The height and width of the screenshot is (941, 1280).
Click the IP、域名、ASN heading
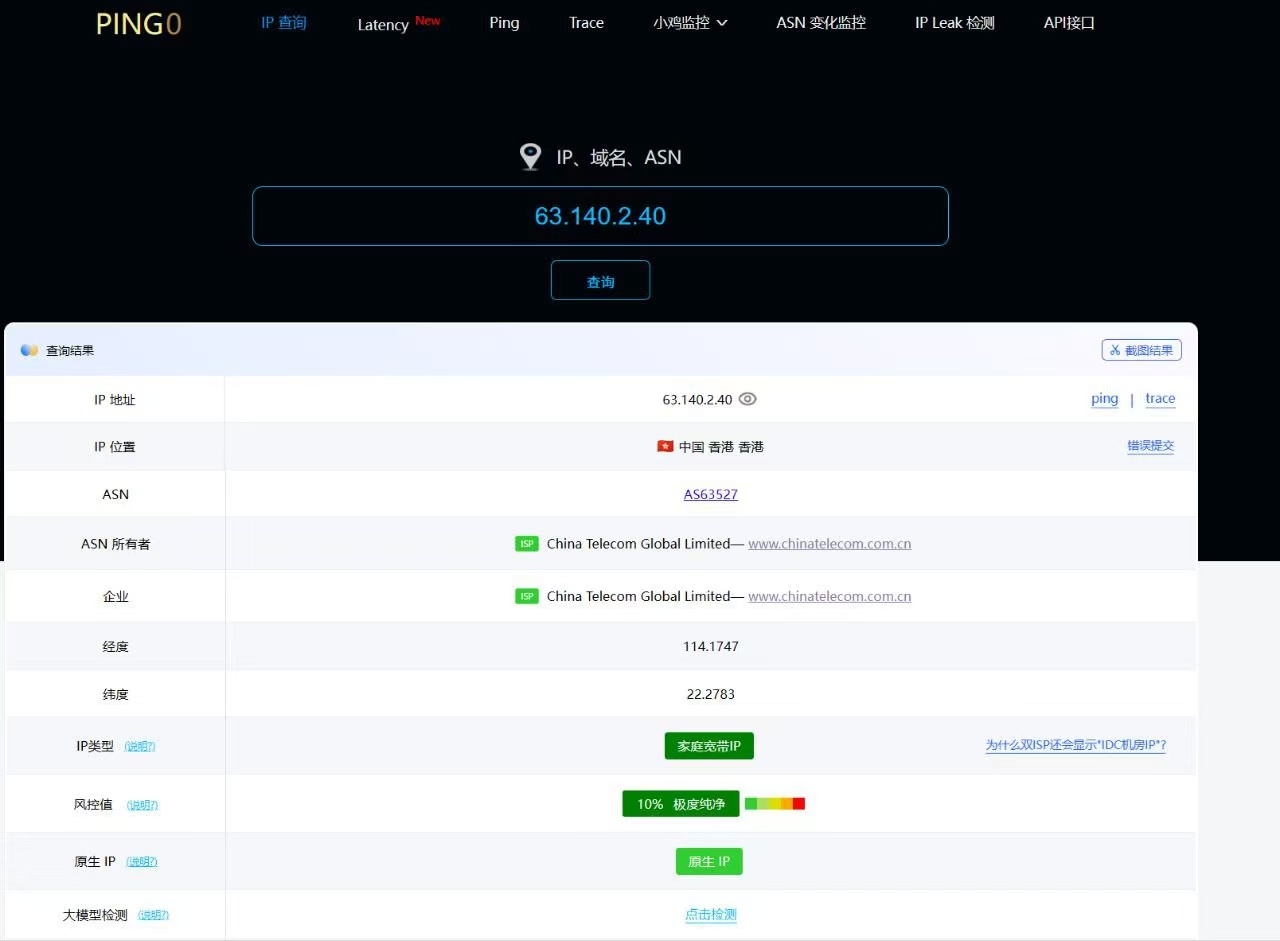coord(619,157)
